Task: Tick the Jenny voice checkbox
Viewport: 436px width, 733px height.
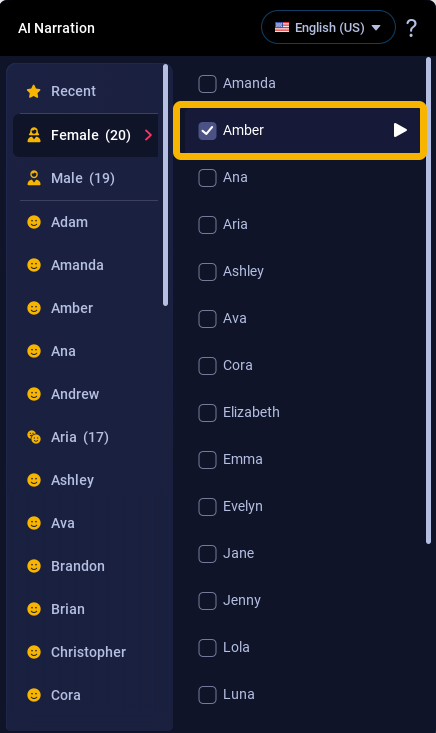Action: [x=207, y=601]
